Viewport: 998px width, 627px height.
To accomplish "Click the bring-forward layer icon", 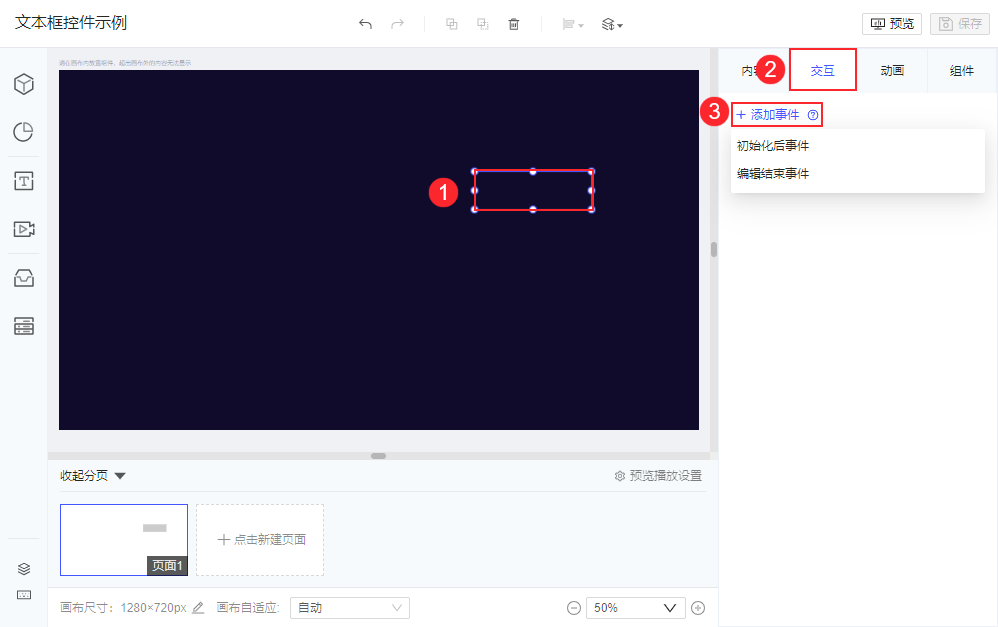I will (451, 24).
